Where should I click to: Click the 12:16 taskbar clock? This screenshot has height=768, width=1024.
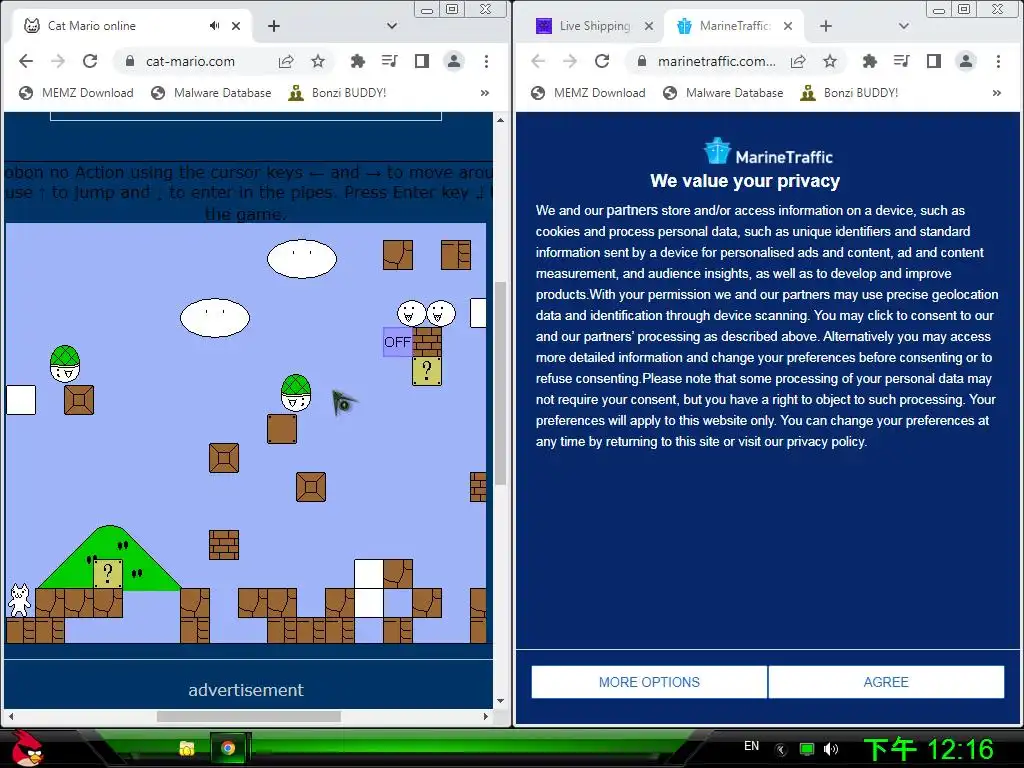929,750
